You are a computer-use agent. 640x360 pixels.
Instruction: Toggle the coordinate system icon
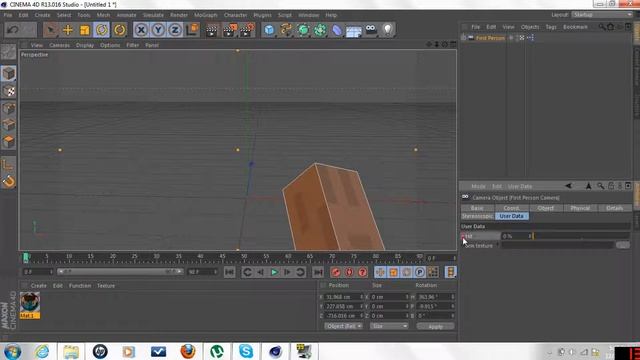pyautogui.click(x=192, y=30)
